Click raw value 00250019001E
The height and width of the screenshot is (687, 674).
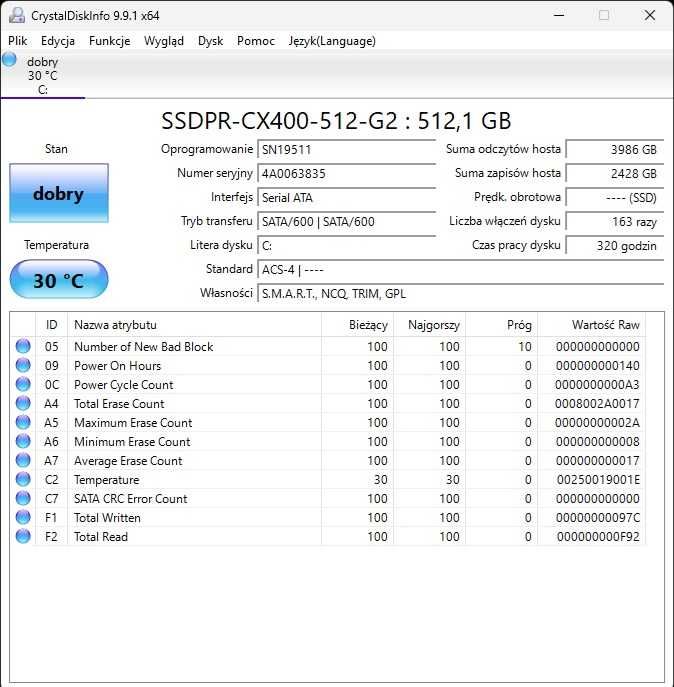pos(598,480)
